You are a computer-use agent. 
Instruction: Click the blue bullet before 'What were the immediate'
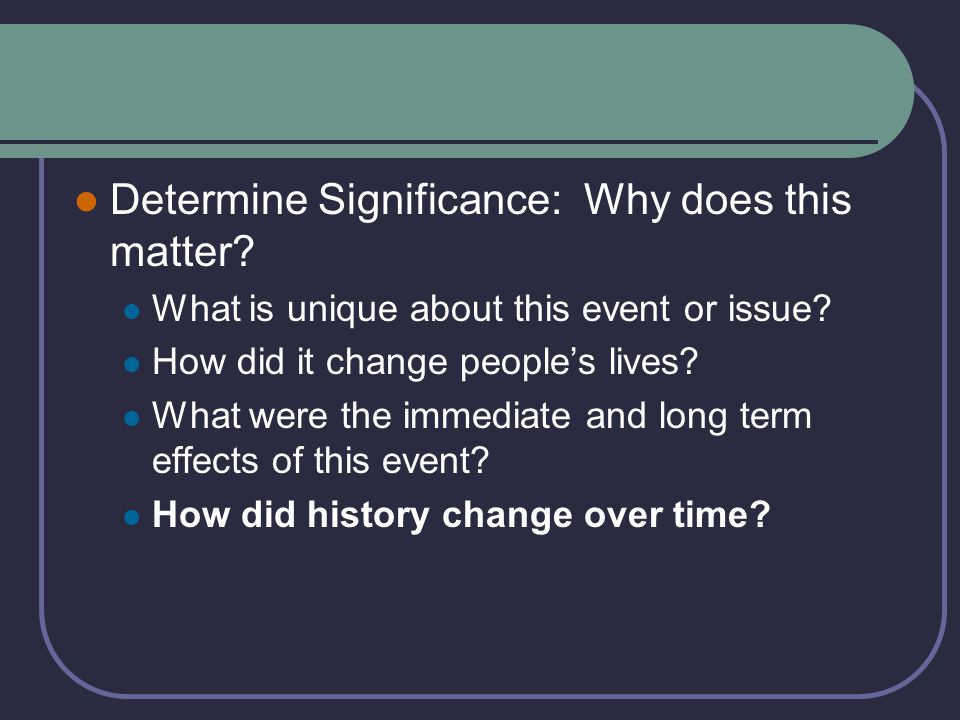pyautogui.click(x=132, y=419)
